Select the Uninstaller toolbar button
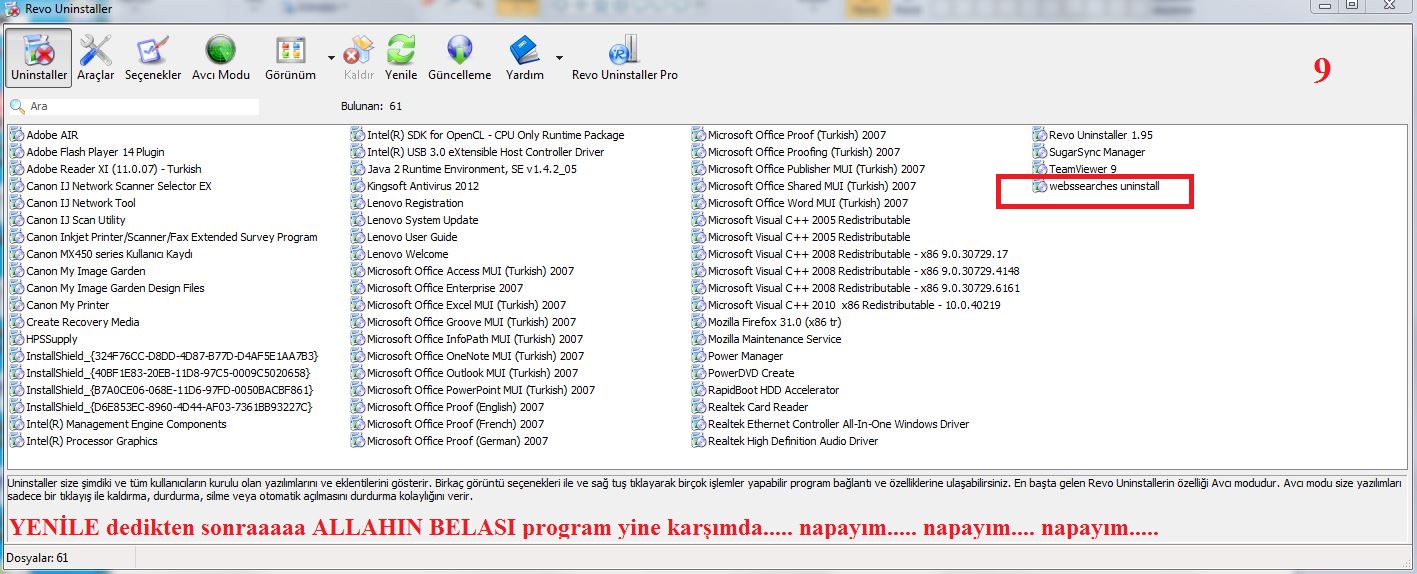The height and width of the screenshot is (574, 1417). (39, 57)
